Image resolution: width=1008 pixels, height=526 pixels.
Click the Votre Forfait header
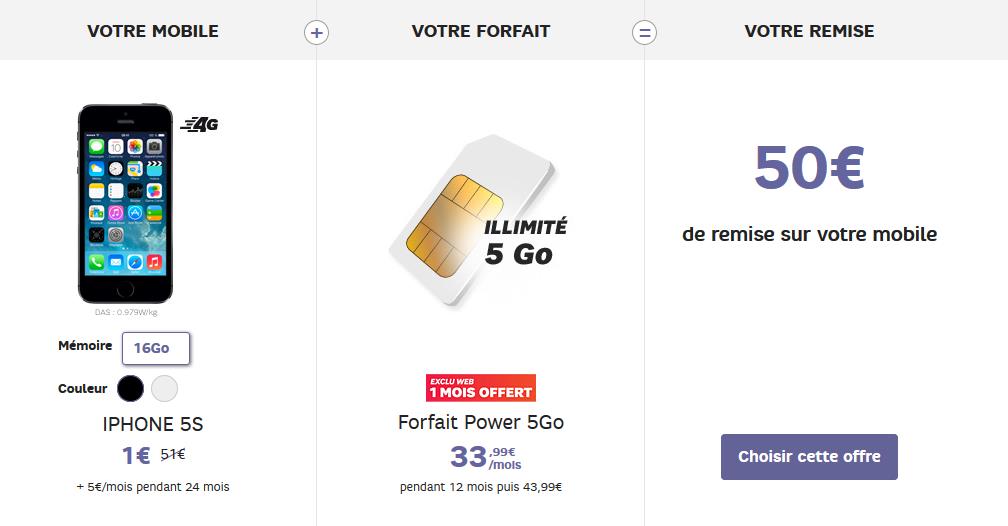coord(481,31)
